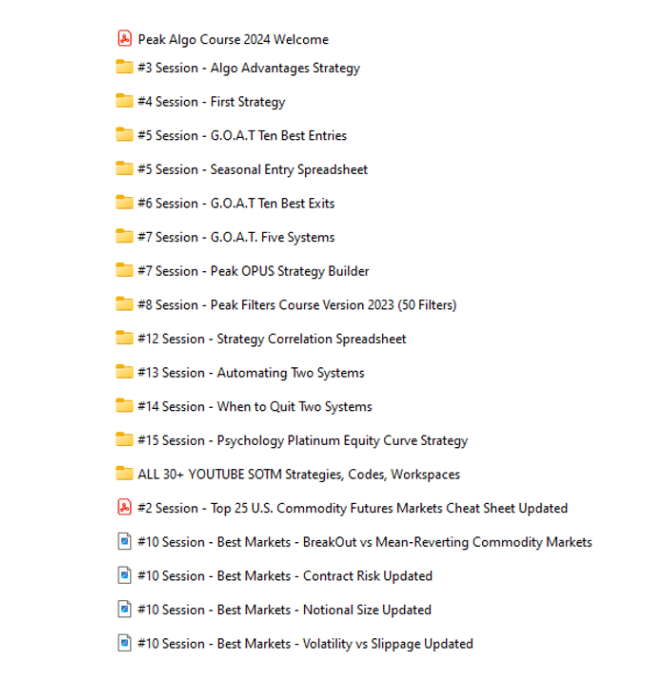Click document icon for Notional Size Updated
The width and height of the screenshot is (661, 700).
[x=124, y=610]
